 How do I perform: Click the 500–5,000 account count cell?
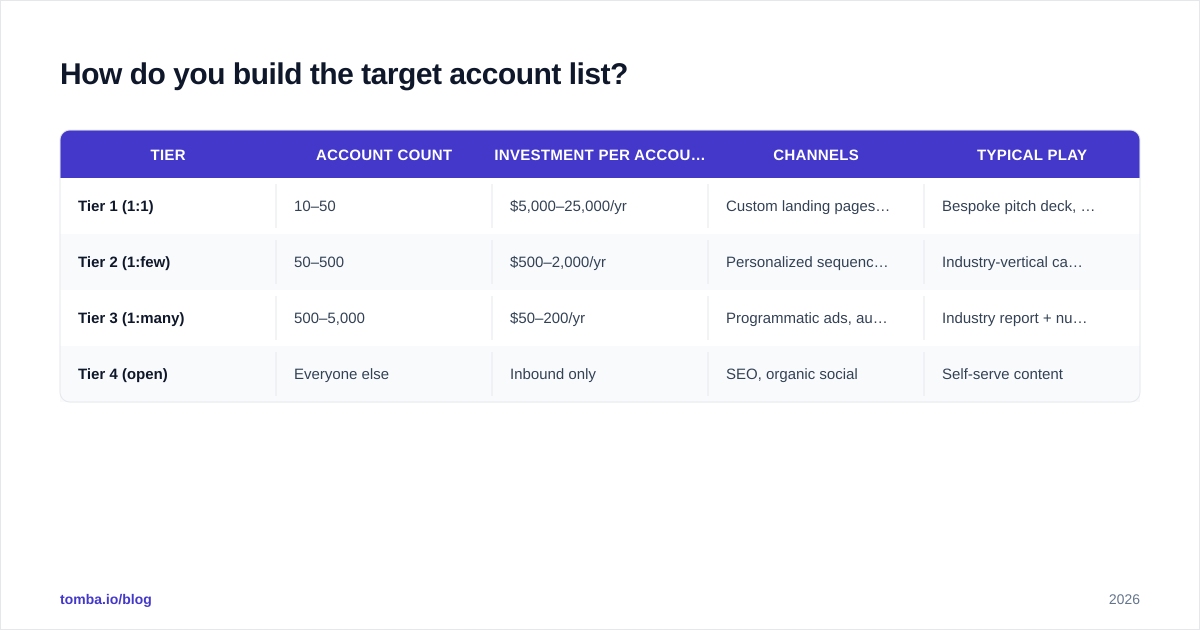384,318
